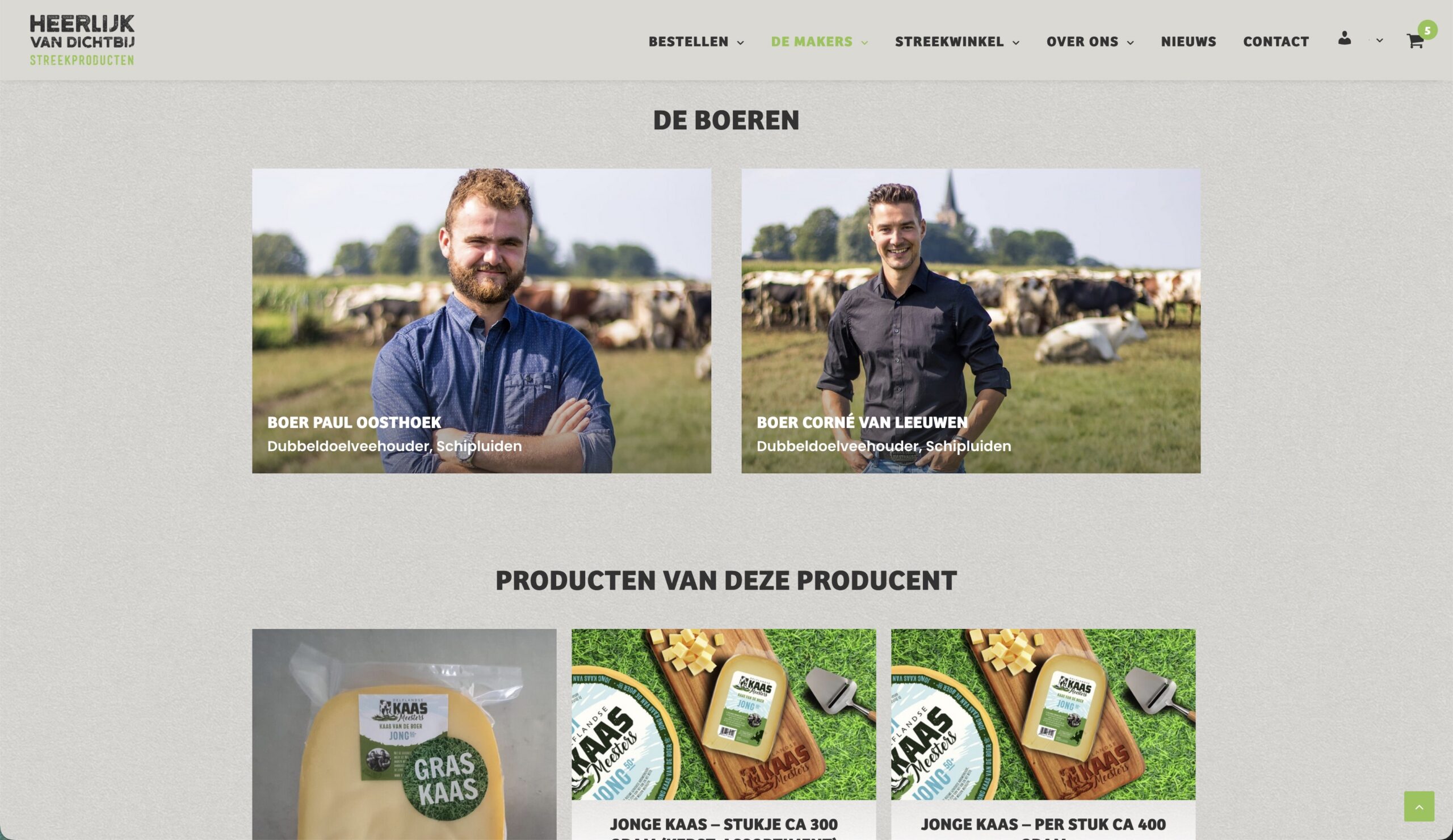Viewport: 1453px width, 840px height.
Task: Click the Heerlijk van Dichtbij logo
Action: point(82,40)
